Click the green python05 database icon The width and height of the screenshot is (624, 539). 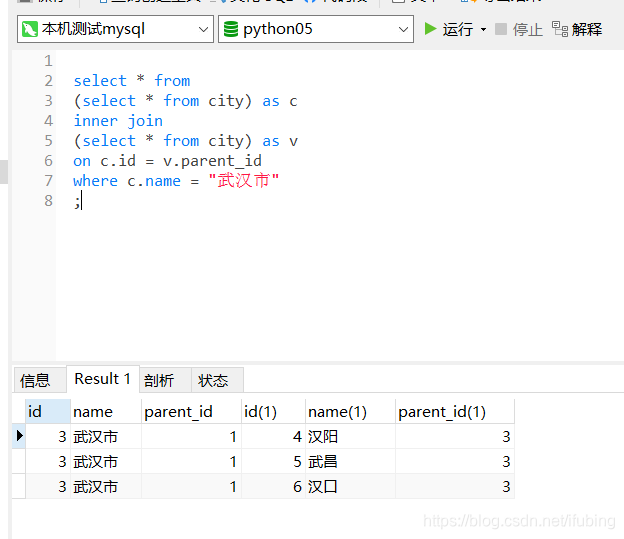231,29
